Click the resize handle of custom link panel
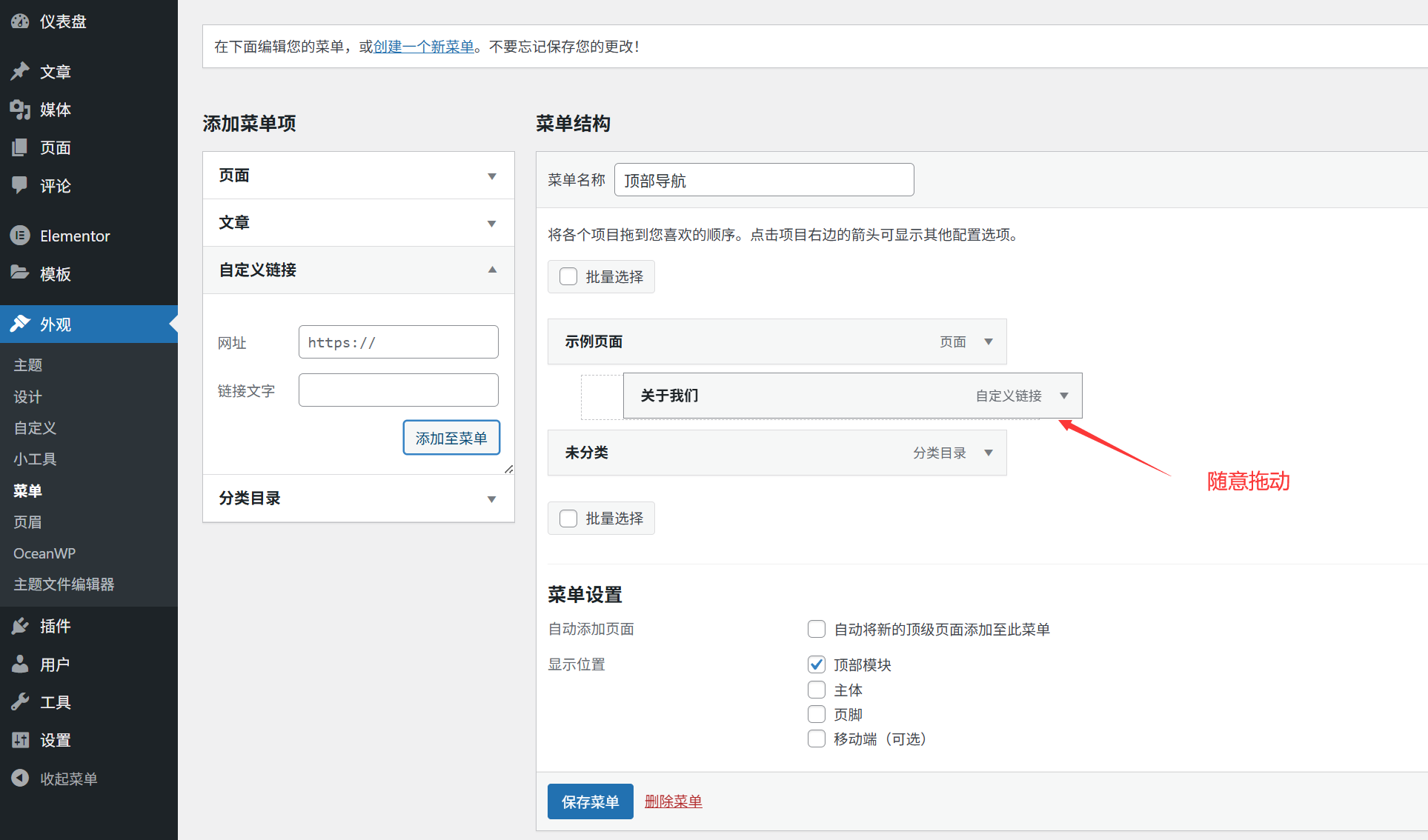 (508, 469)
